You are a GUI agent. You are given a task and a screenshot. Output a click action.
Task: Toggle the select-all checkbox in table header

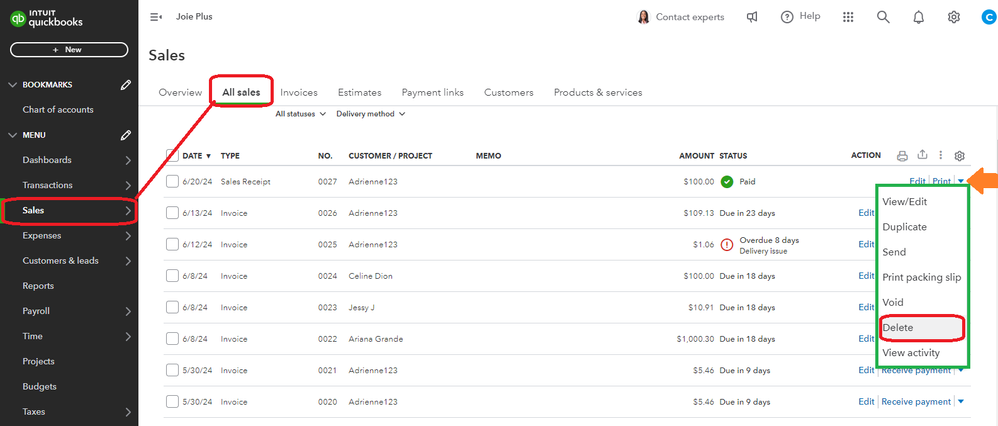[x=172, y=156]
